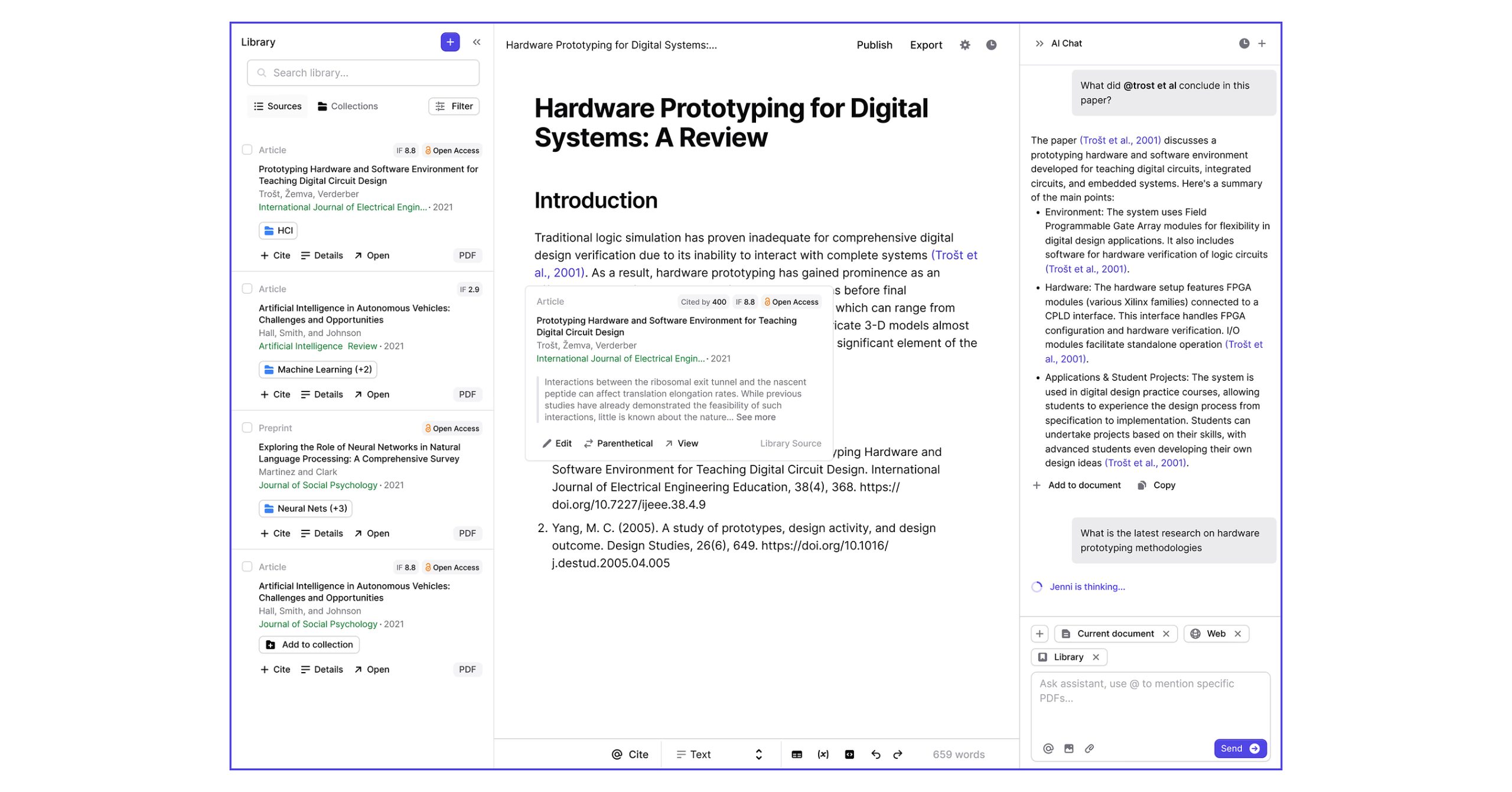This screenshot has width=1512, height=792.
Task: Open the Filter options
Action: (454, 106)
